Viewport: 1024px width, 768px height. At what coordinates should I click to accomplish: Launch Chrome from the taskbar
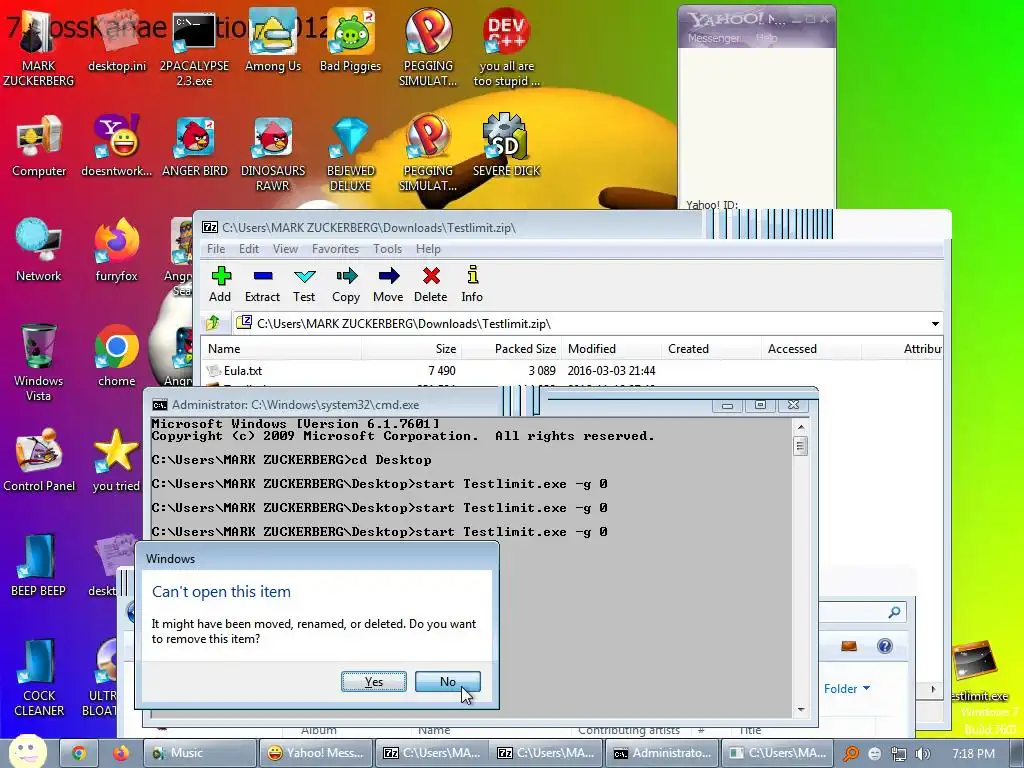click(x=79, y=753)
